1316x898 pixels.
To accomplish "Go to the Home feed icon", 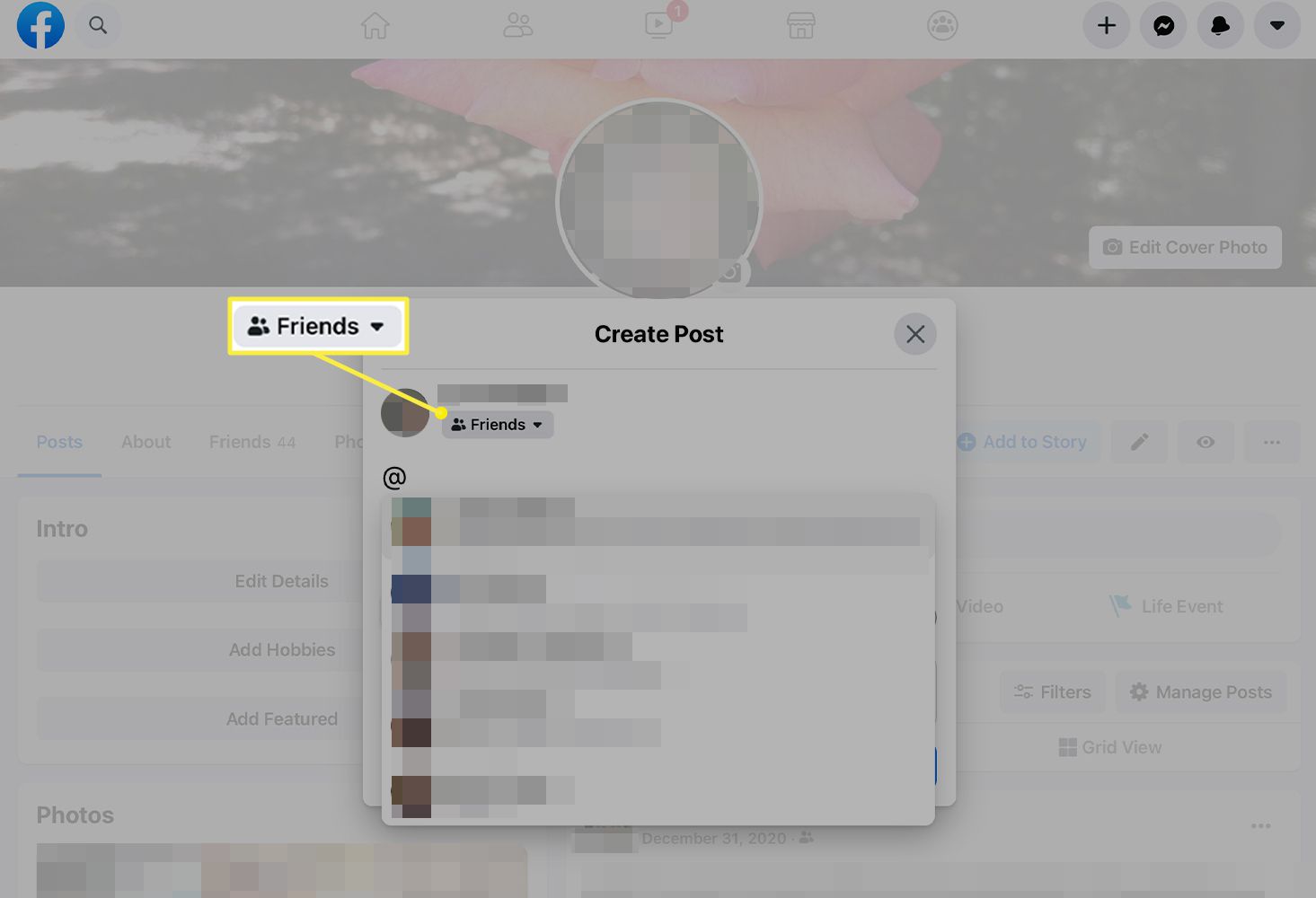I will (x=375, y=25).
